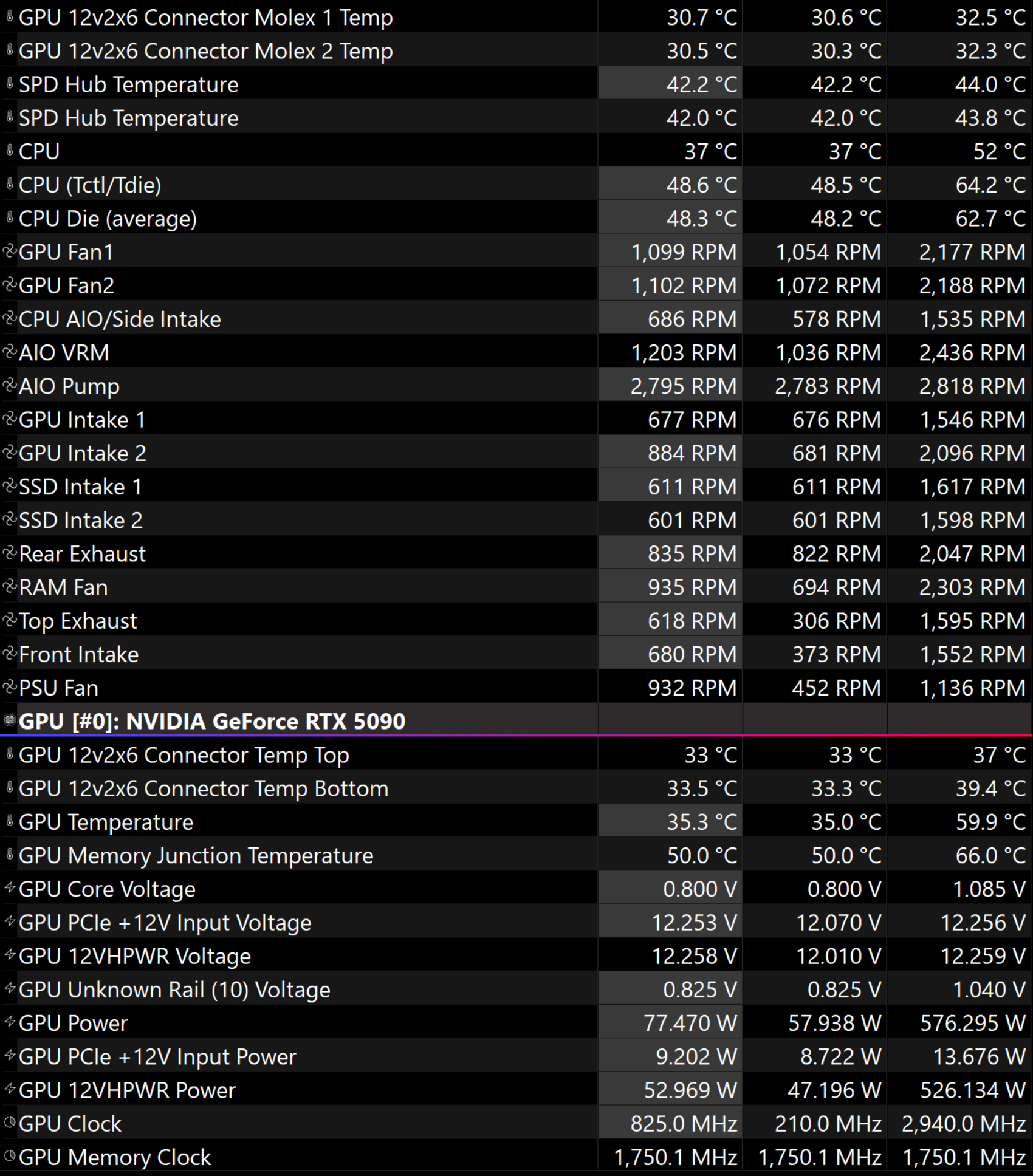Select the GPU 12v2x6 Connector Temp Bottom row
The height and width of the screenshot is (1176, 1033).
tap(516, 788)
